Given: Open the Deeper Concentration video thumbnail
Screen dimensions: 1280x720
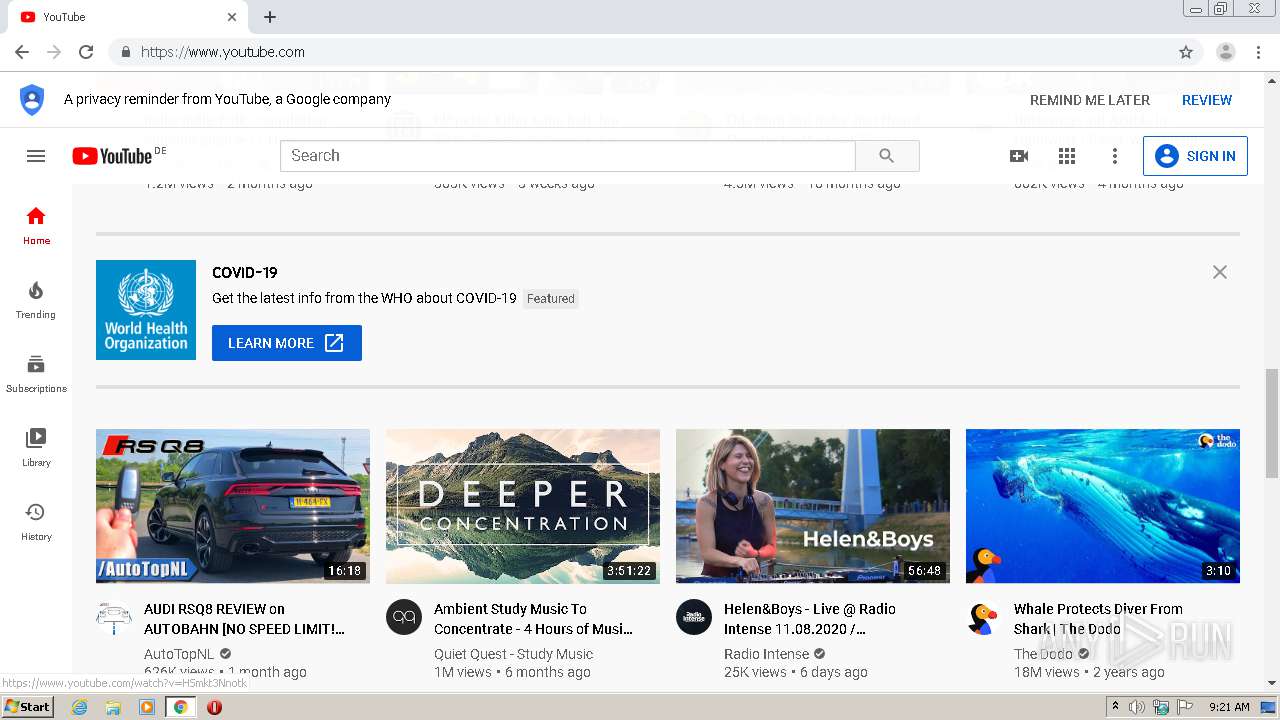Looking at the screenshot, I should point(523,506).
